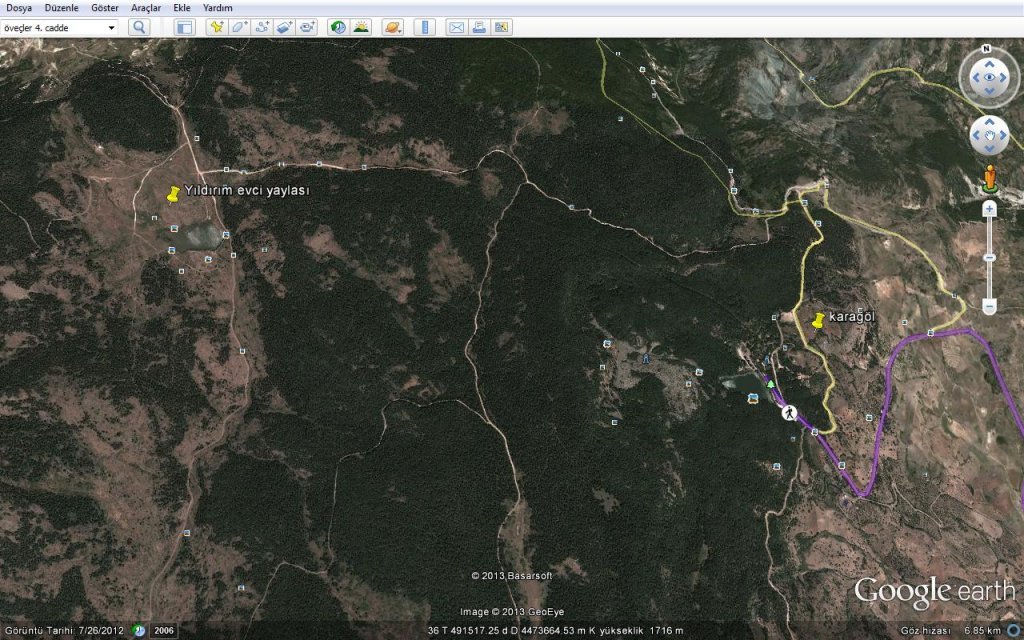Viewport: 1024px width, 640px height.
Task: Add a new placemark with pushpin tool
Action: pos(216,27)
